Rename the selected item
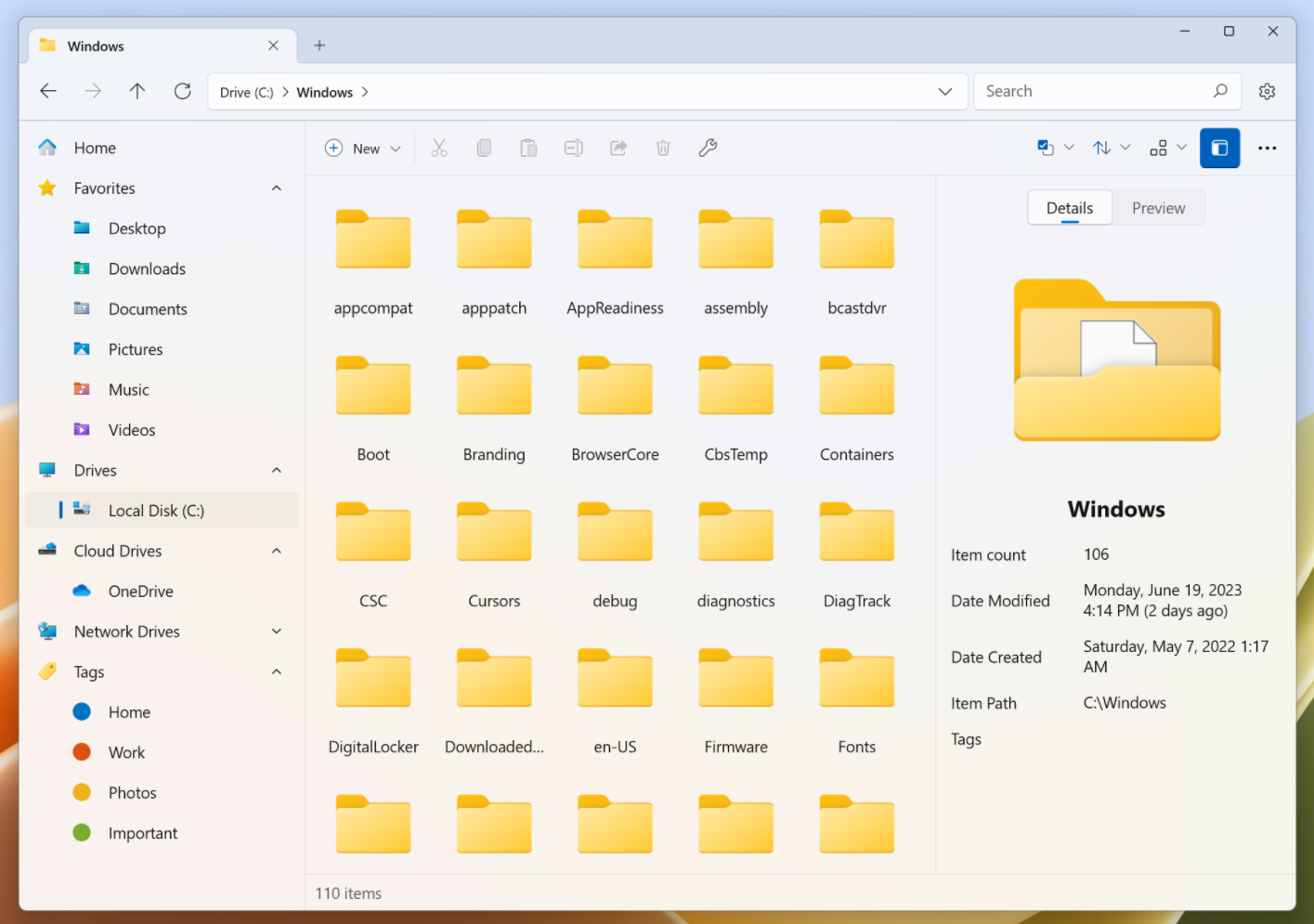This screenshot has width=1314, height=924. coord(574,148)
